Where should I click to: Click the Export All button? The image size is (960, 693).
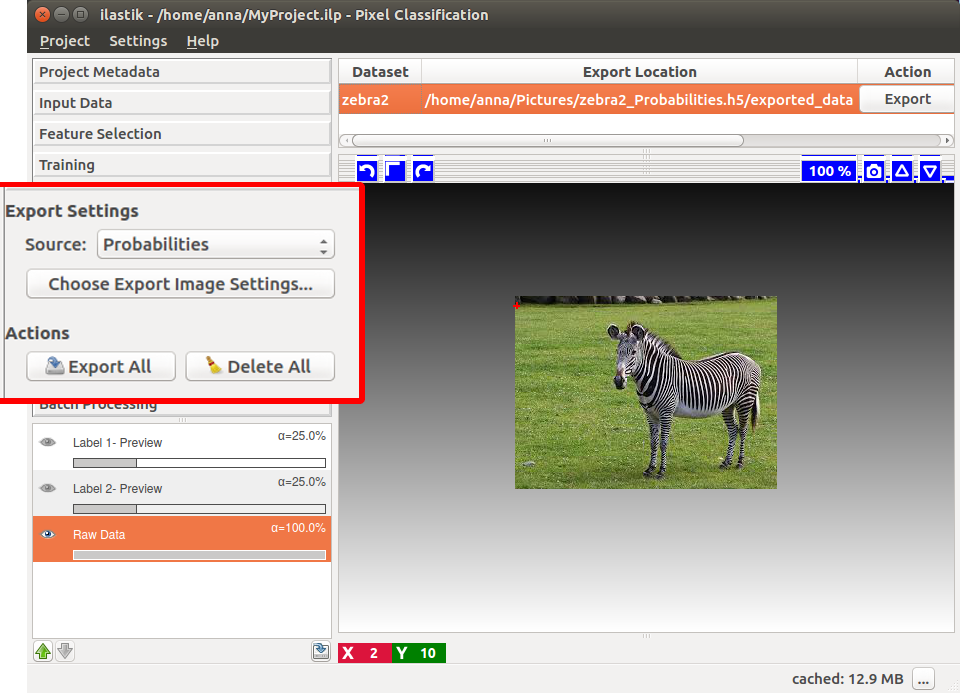click(x=101, y=367)
